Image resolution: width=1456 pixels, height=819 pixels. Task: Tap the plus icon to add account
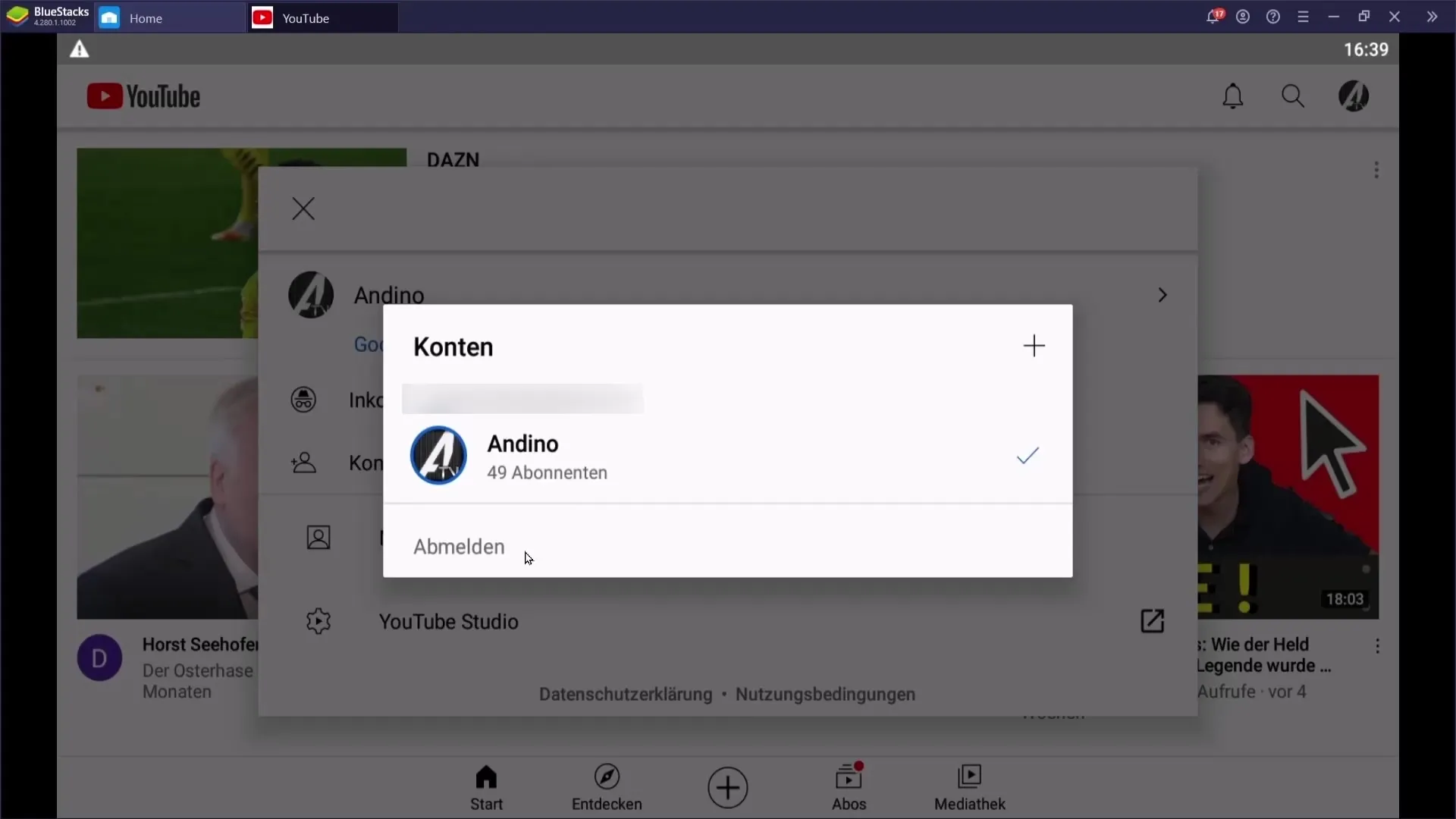[1034, 346]
